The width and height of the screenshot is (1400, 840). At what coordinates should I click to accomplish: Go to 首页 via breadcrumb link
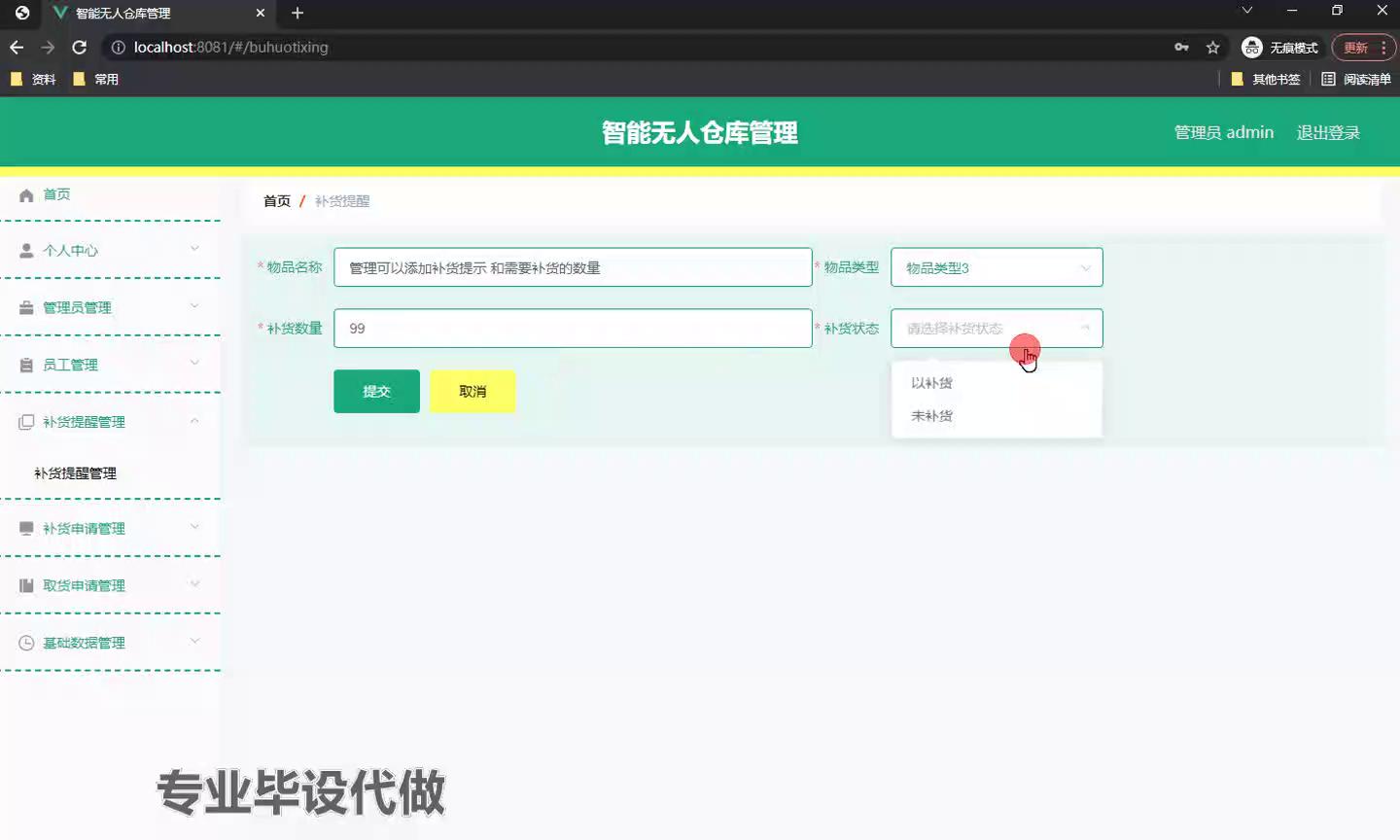(x=276, y=201)
